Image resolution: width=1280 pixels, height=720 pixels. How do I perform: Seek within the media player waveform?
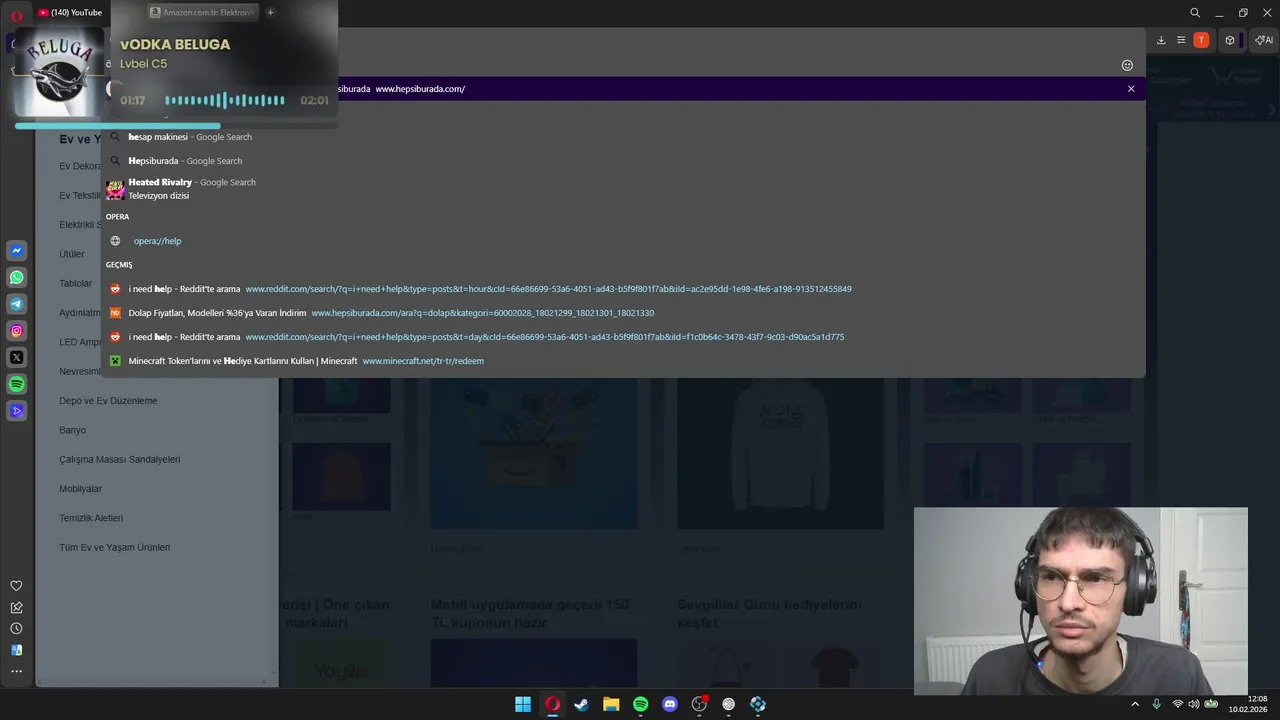click(225, 100)
